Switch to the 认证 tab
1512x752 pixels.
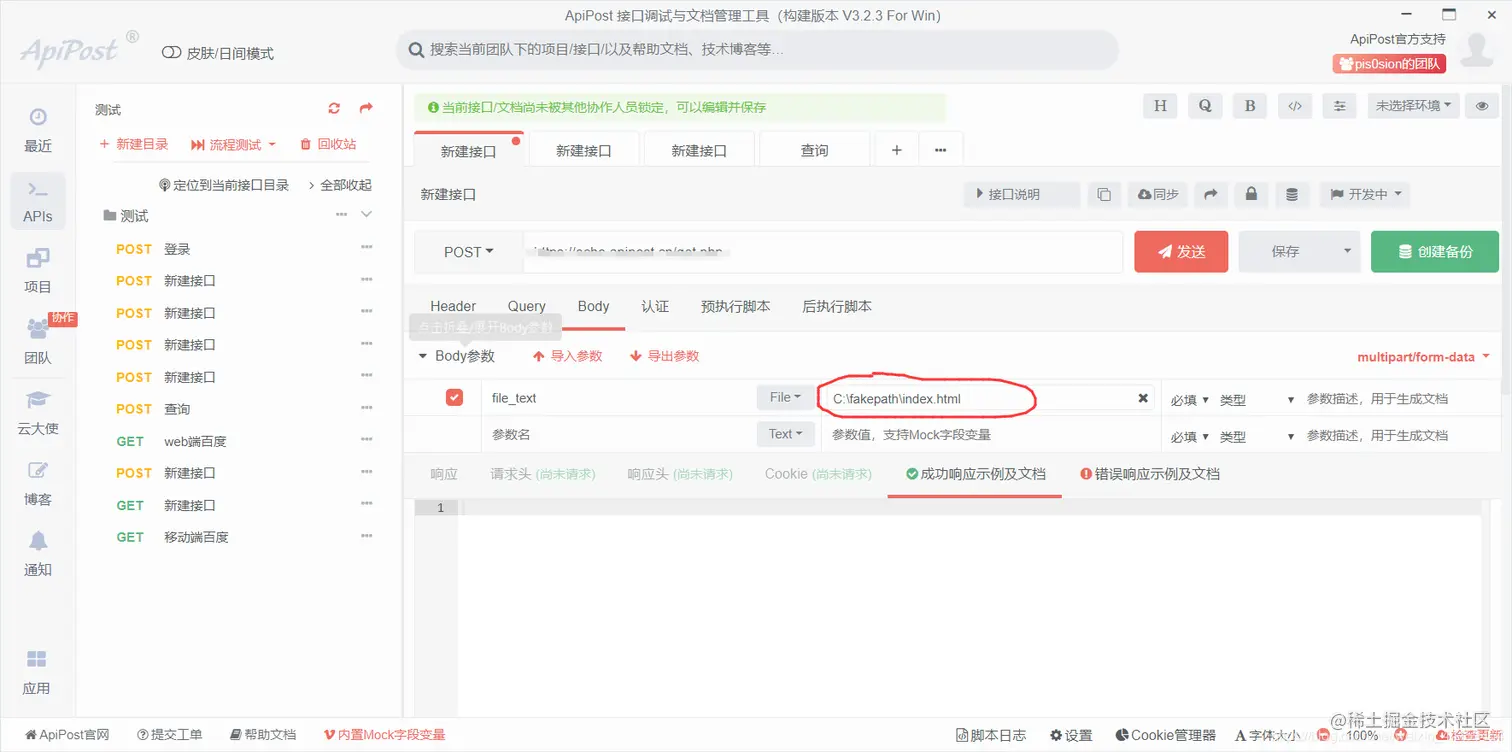click(655, 306)
